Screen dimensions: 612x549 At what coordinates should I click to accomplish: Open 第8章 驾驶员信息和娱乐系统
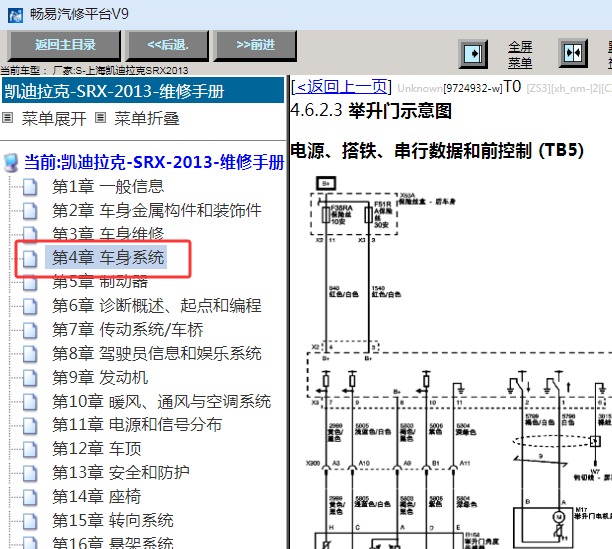pyautogui.click(x=157, y=354)
